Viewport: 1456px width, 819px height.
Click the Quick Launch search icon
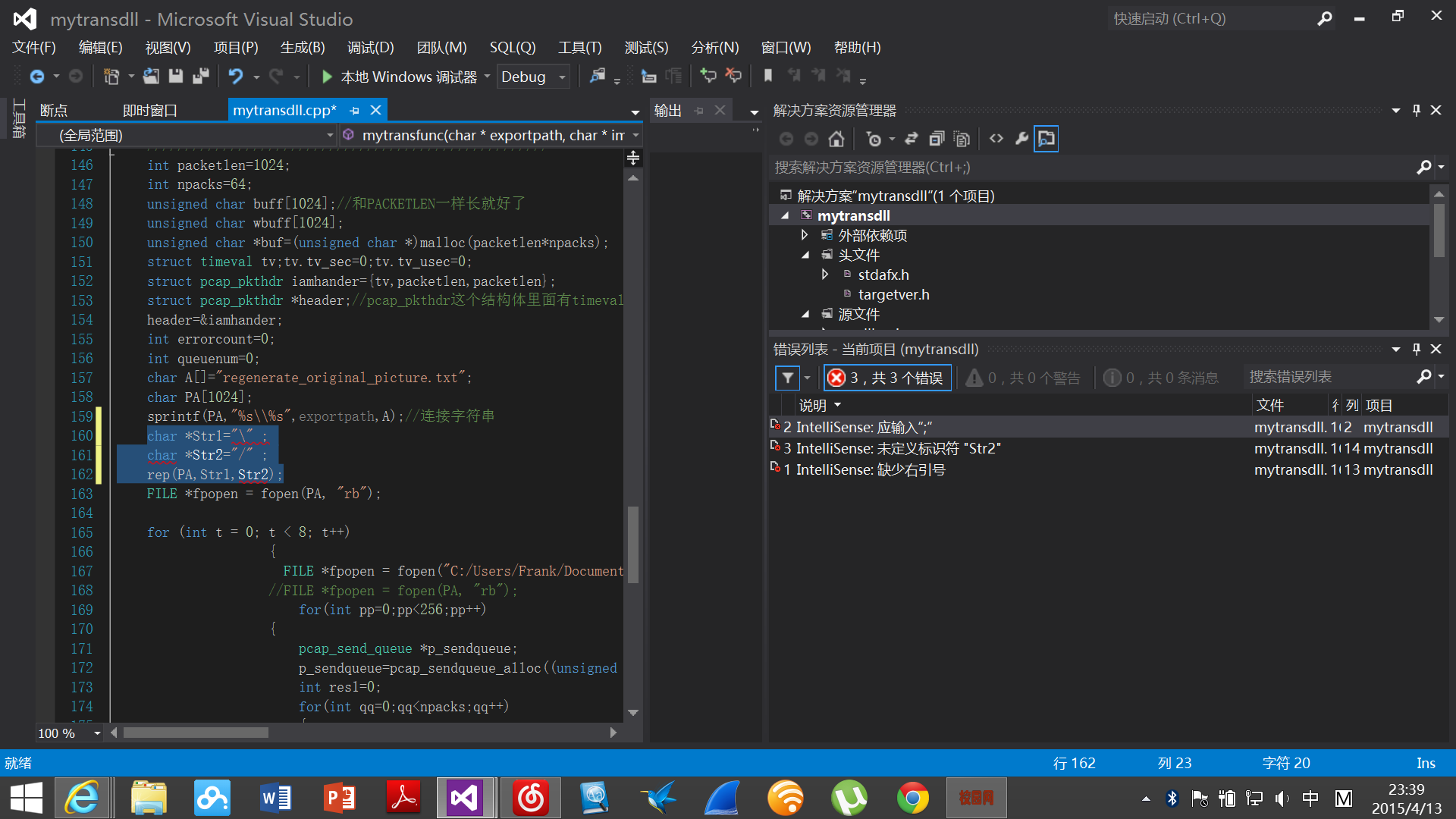coord(1325,19)
